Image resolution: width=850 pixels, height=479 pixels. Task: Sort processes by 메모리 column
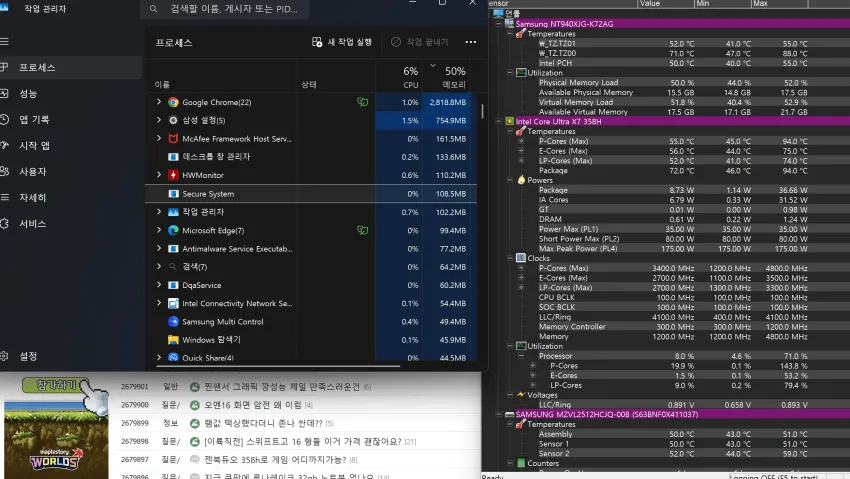(x=447, y=76)
